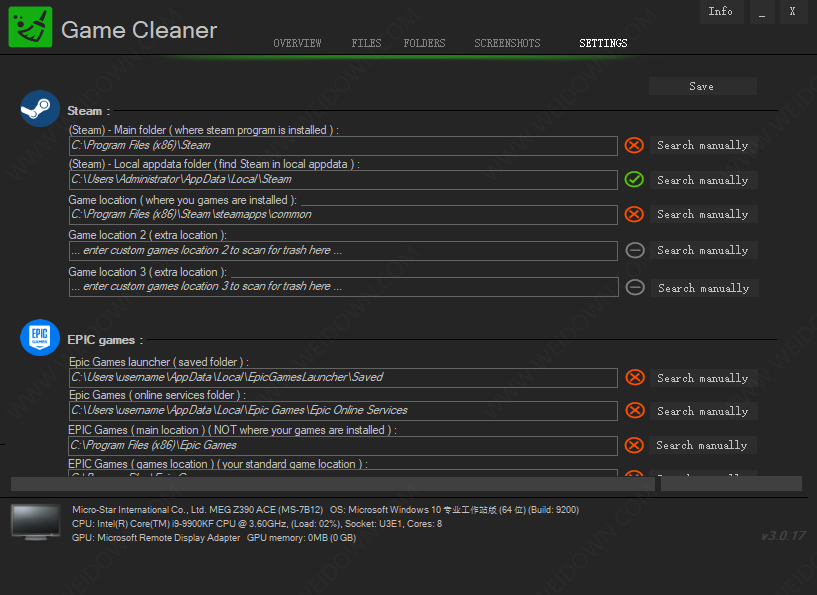This screenshot has height=595, width=817.
Task: Click the Epic Online Services path field
Action: pos(343,411)
